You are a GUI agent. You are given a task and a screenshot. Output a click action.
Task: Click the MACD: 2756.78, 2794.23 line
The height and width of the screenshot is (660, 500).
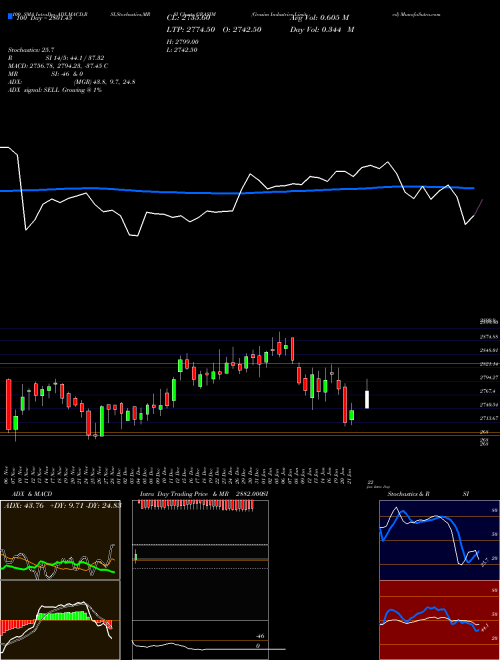(58, 66)
